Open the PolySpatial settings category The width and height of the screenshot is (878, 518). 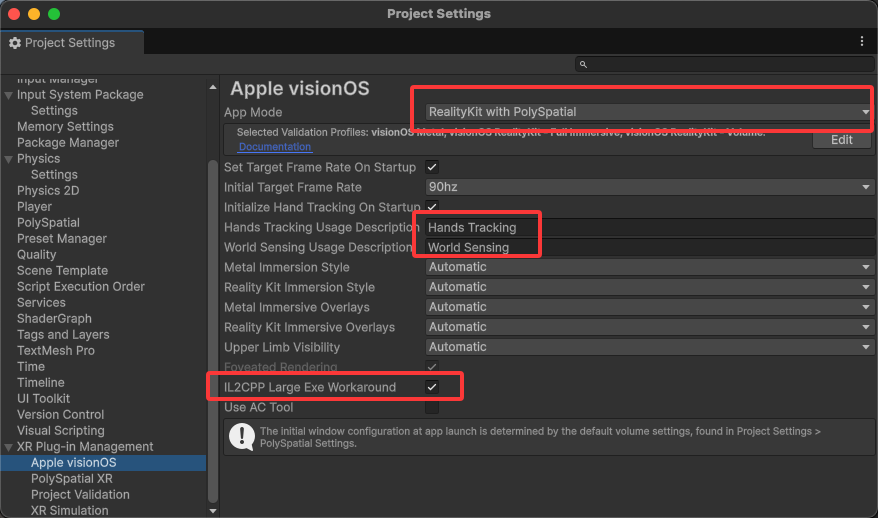click(x=48, y=223)
